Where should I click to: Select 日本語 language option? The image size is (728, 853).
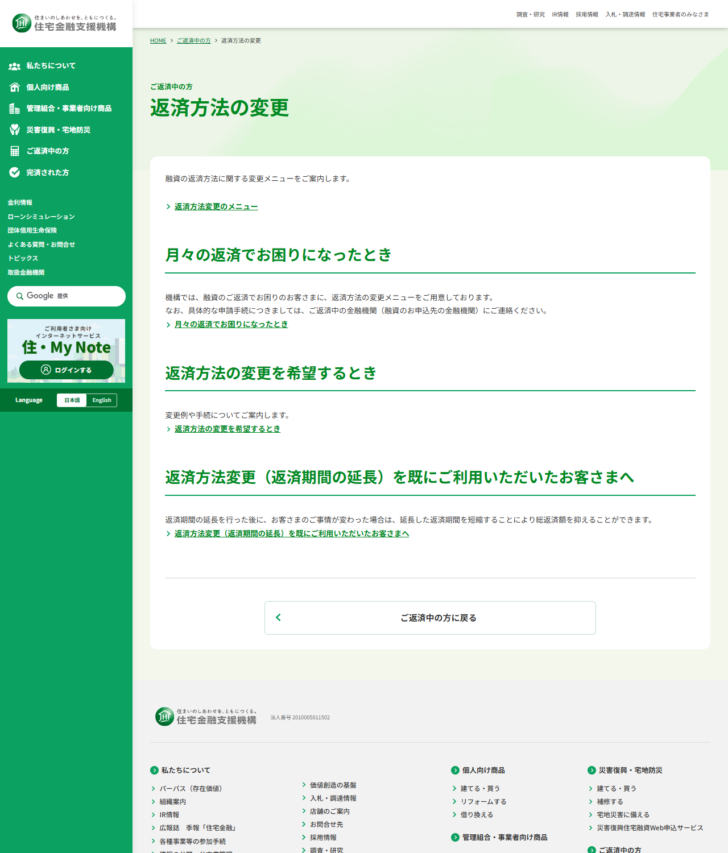pyautogui.click(x=72, y=400)
